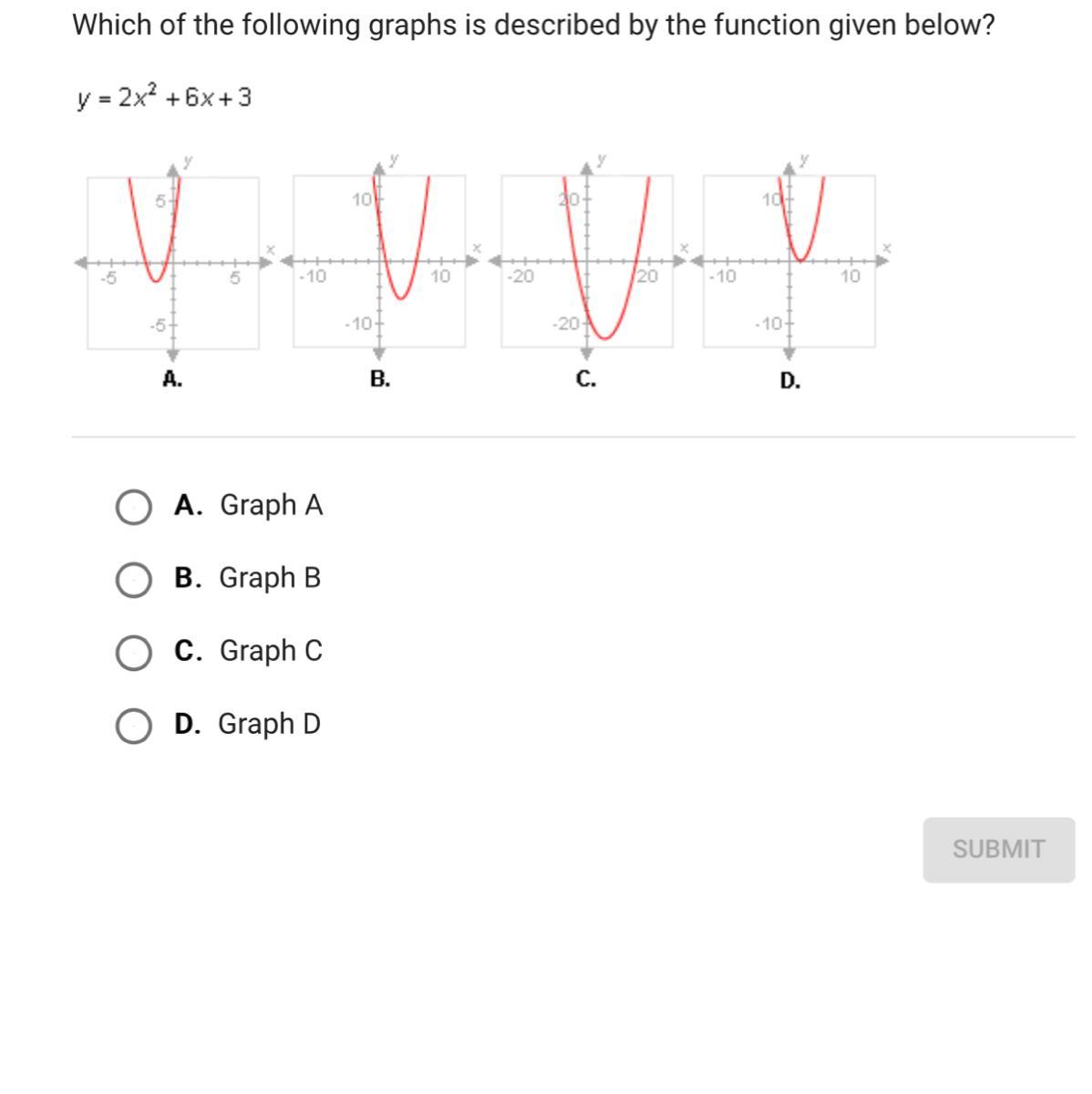Image resolution: width=1092 pixels, height=1094 pixels.
Task: Click the 'Graph C' answer text
Action: [x=271, y=651]
